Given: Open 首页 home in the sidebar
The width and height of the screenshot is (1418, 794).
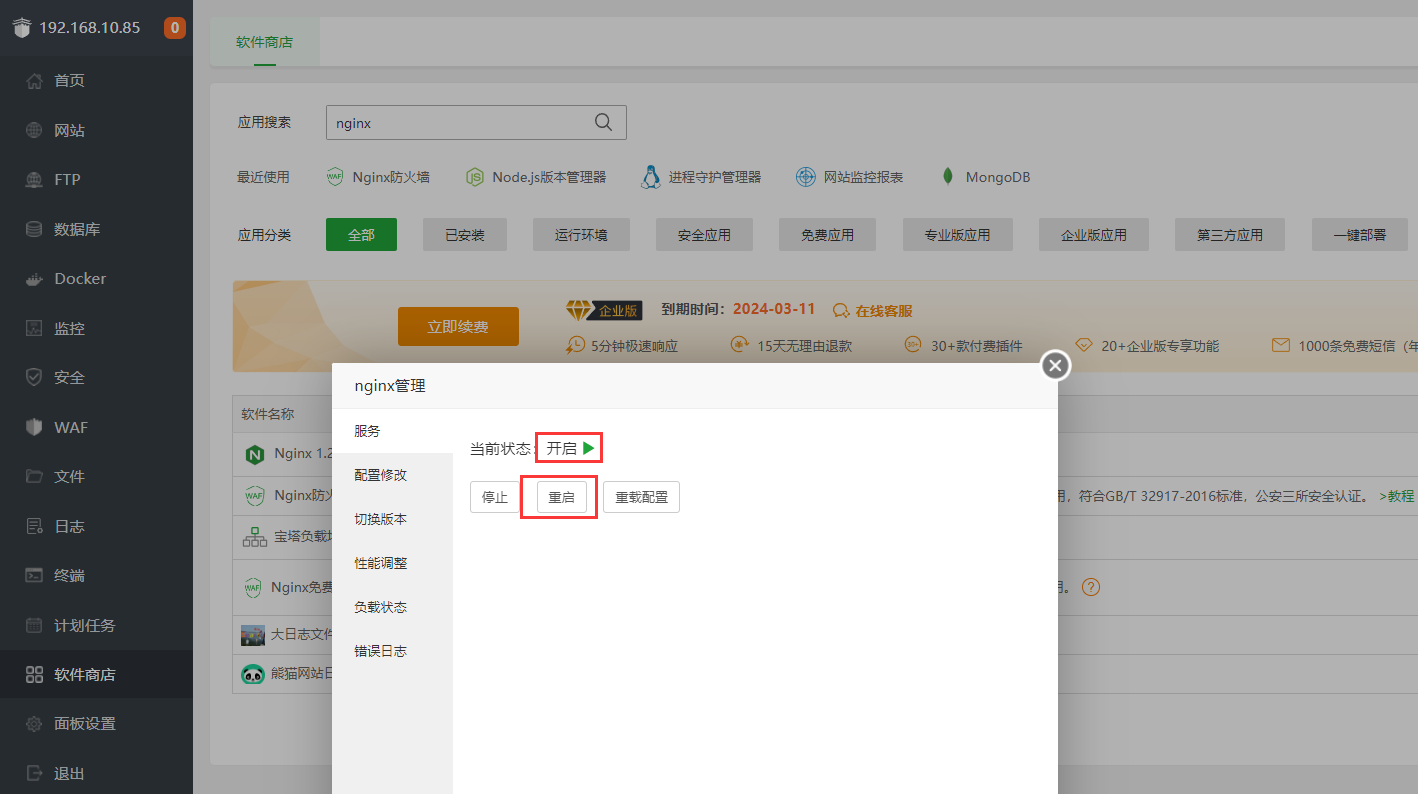Looking at the screenshot, I should click(x=96, y=81).
